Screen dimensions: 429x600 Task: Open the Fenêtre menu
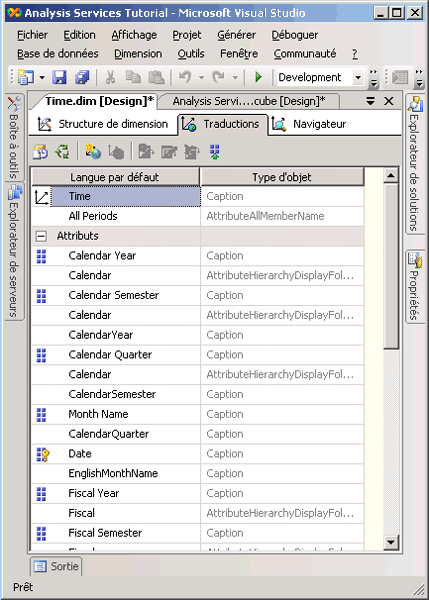(239, 54)
